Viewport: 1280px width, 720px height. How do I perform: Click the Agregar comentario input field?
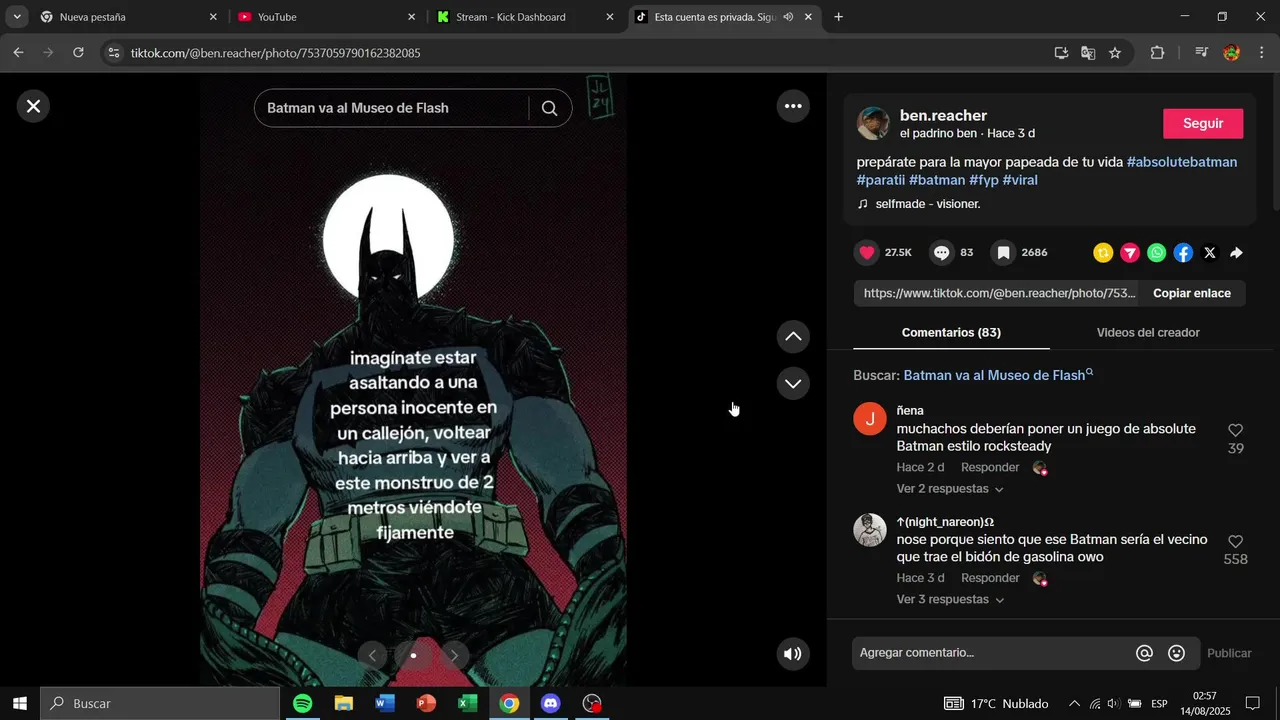tap(994, 653)
